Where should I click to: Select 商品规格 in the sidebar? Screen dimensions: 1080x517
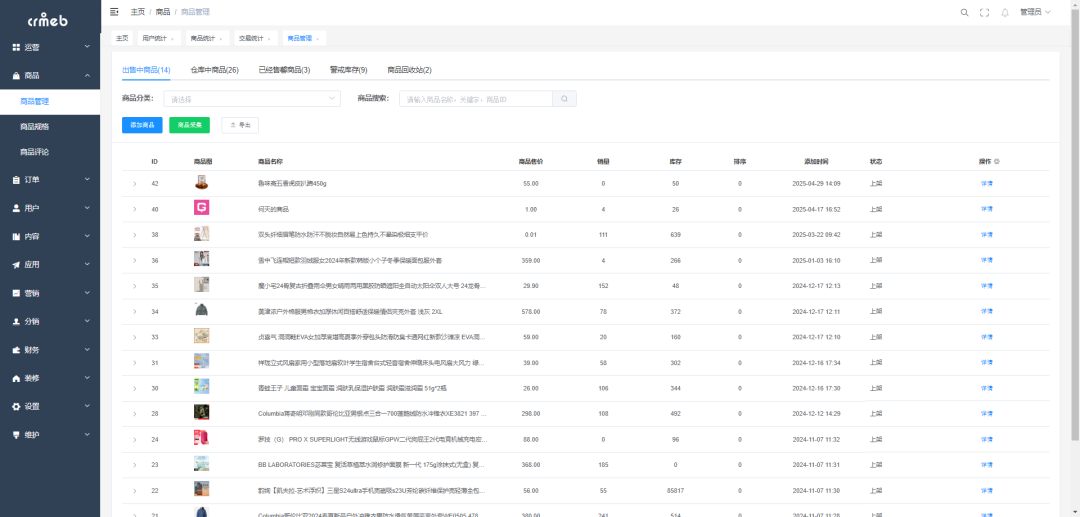(x=35, y=127)
